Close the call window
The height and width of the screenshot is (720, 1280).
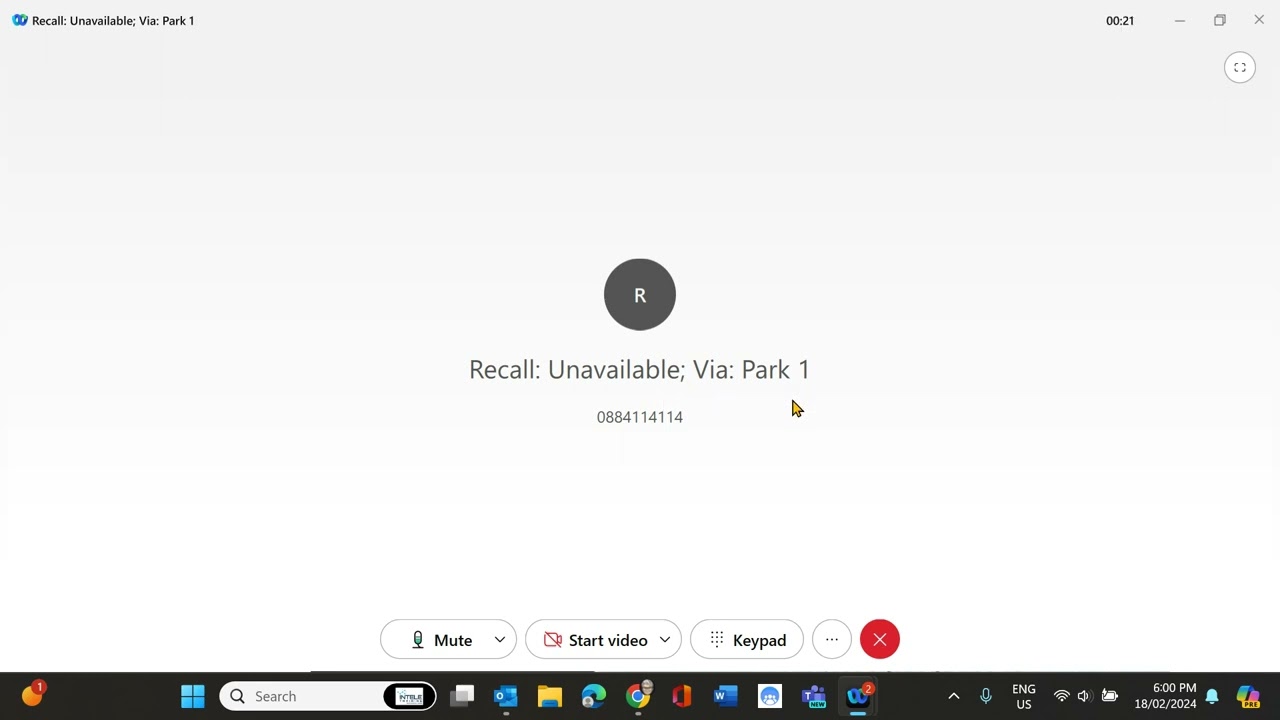click(1259, 20)
